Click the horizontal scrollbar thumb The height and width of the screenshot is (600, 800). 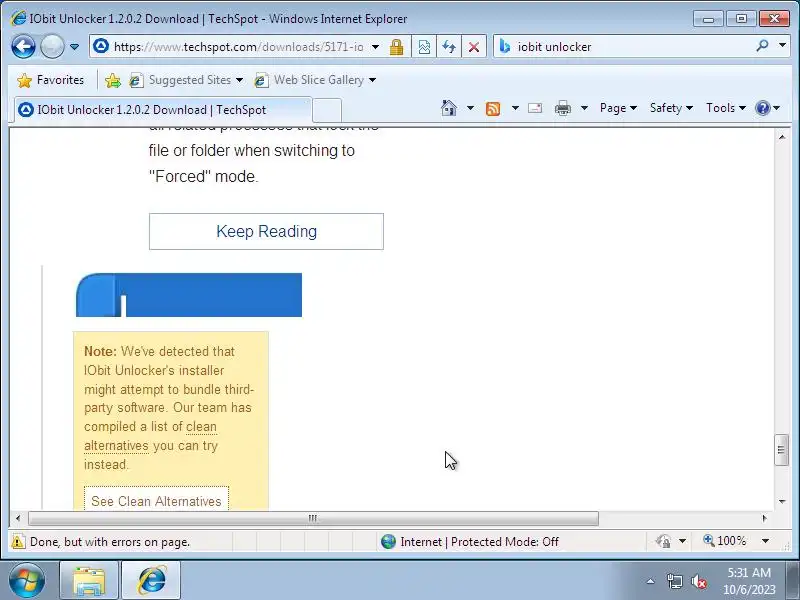tap(313, 518)
